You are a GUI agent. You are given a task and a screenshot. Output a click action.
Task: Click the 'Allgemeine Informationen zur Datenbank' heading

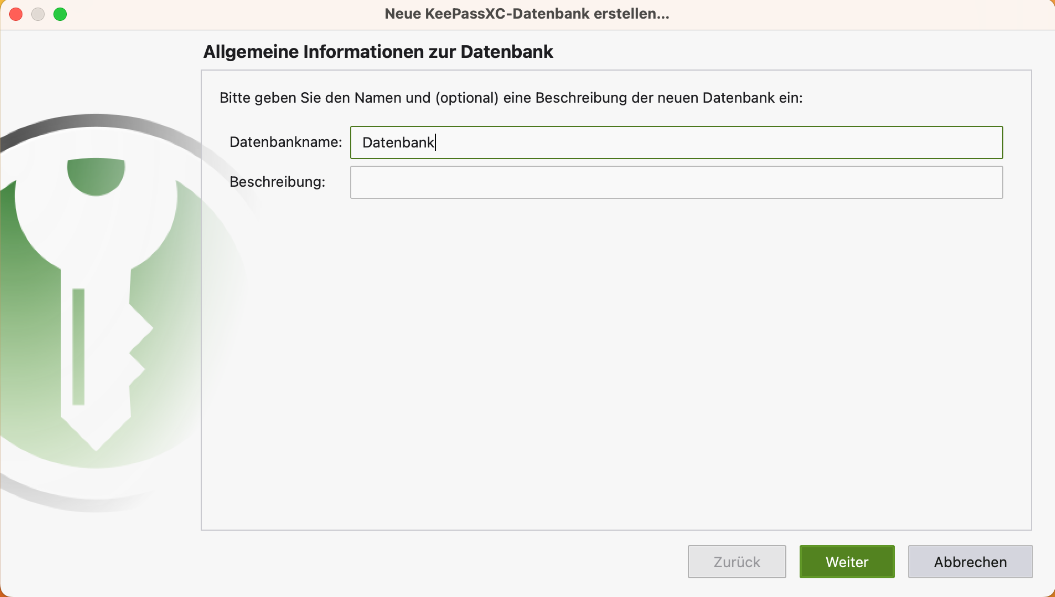tap(378, 51)
